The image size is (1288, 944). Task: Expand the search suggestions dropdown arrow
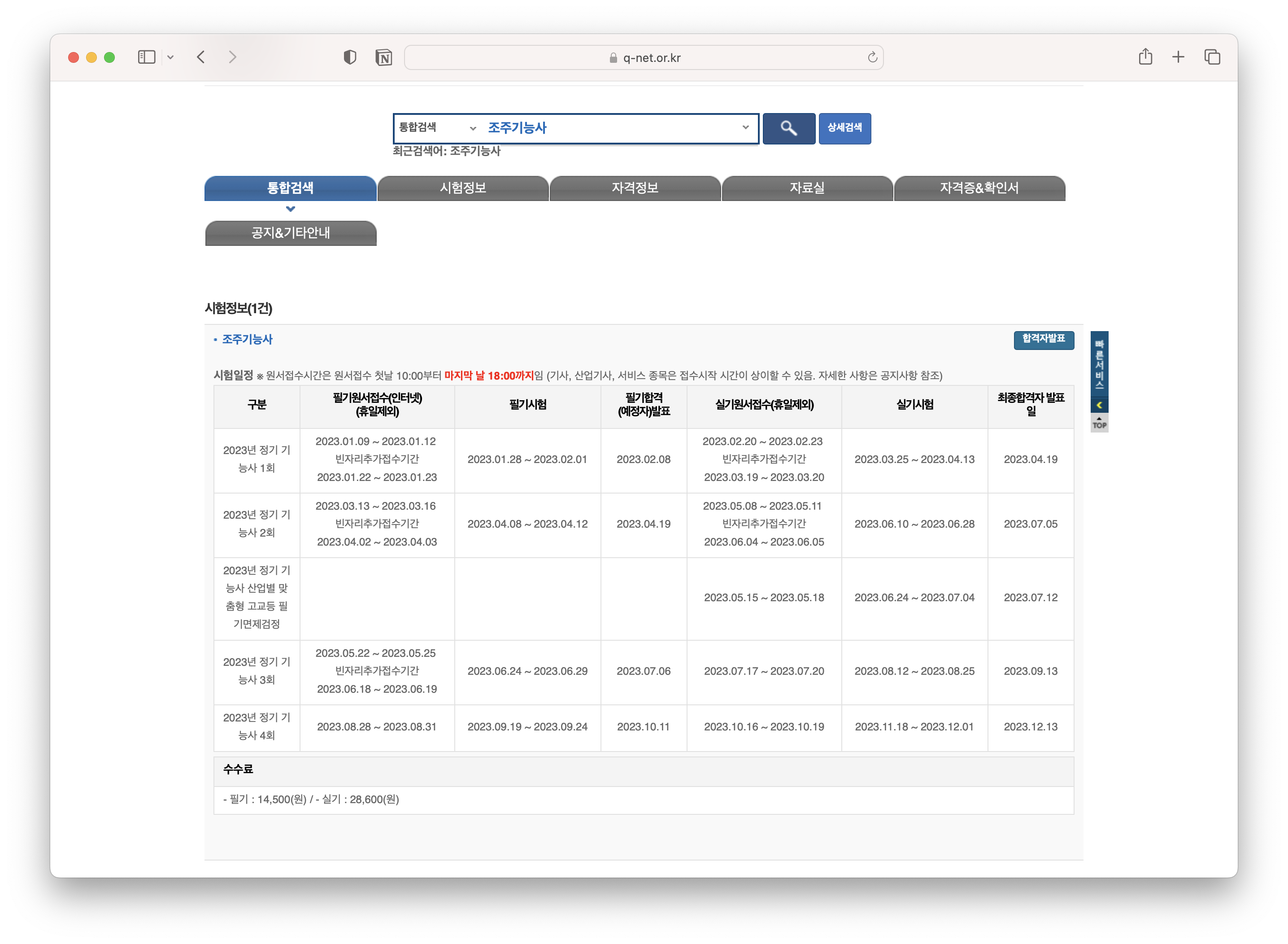tap(745, 127)
